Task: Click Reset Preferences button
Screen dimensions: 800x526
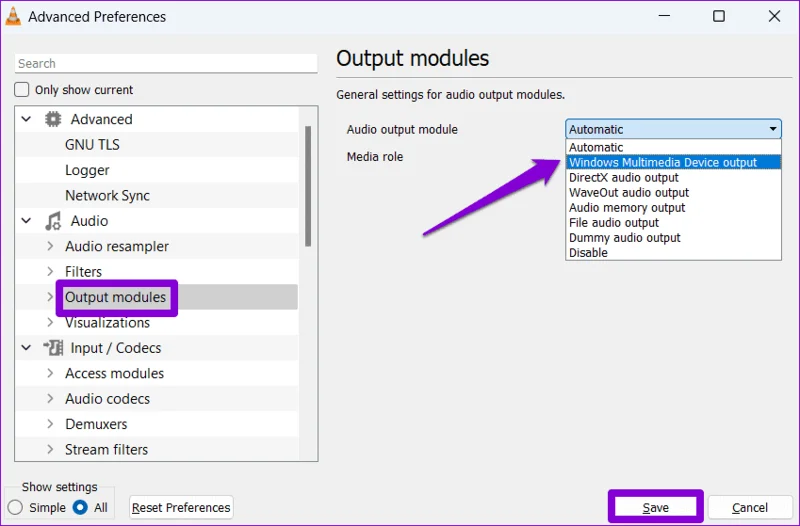Action: tap(181, 507)
